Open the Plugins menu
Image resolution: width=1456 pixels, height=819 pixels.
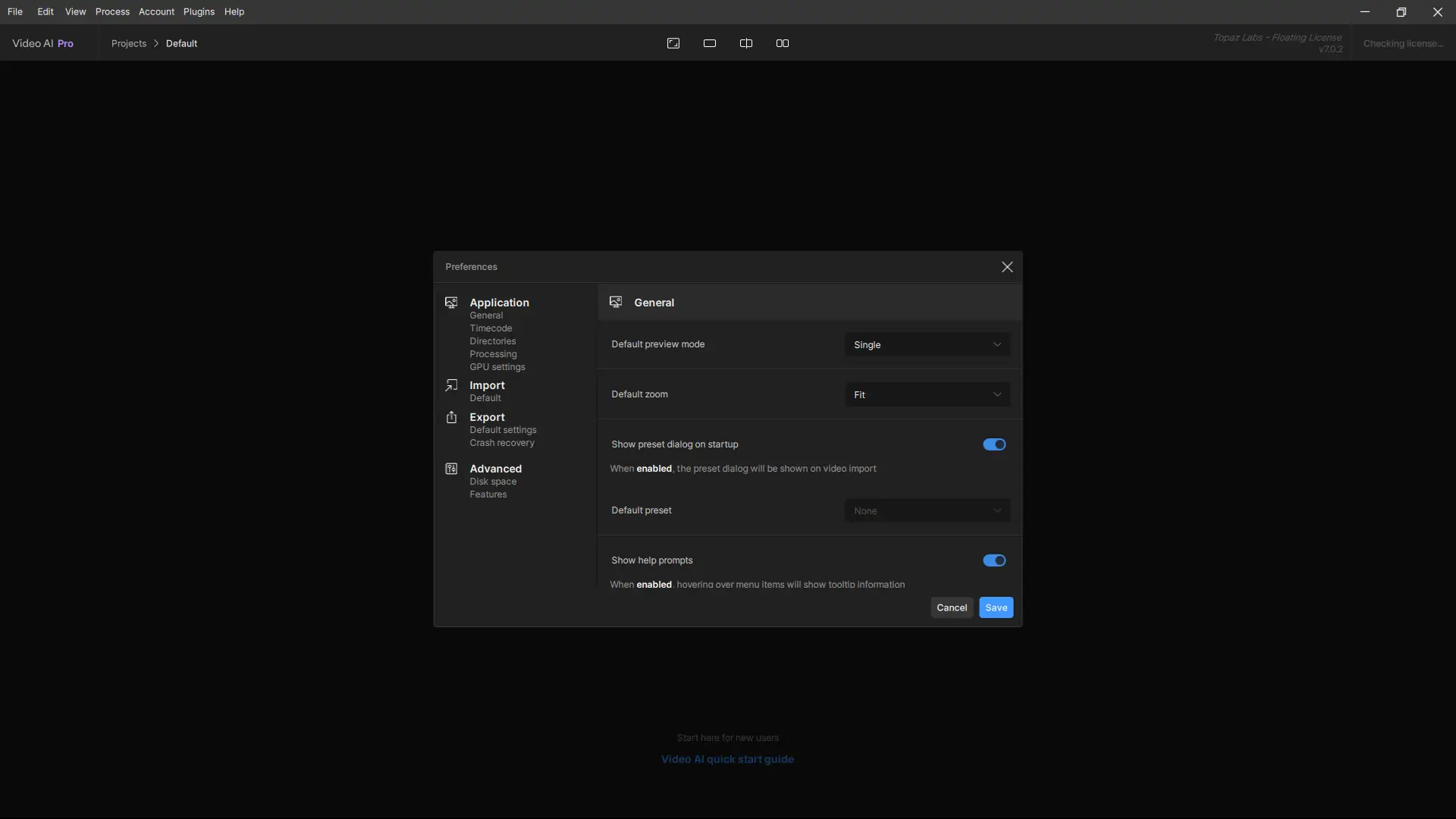click(199, 11)
